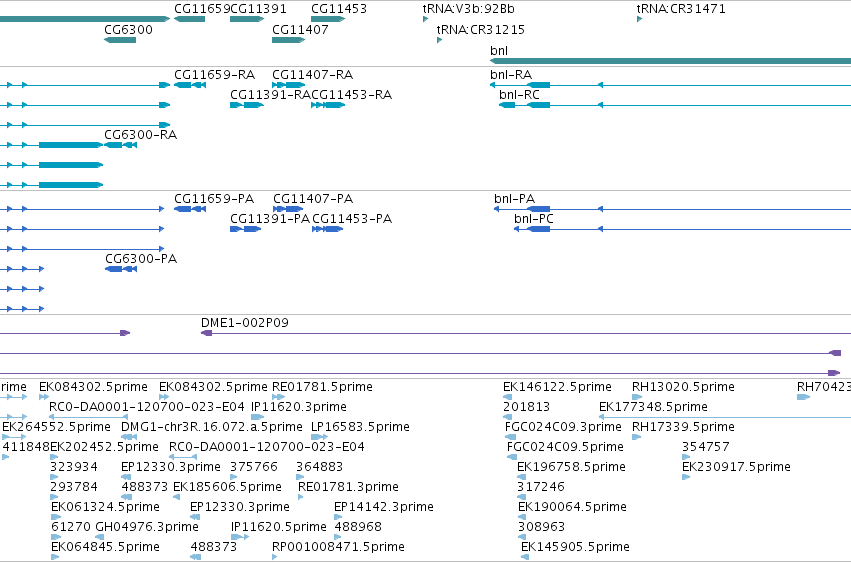Select the bnl gene bar
The width and height of the screenshot is (851, 562).
pos(670,61)
